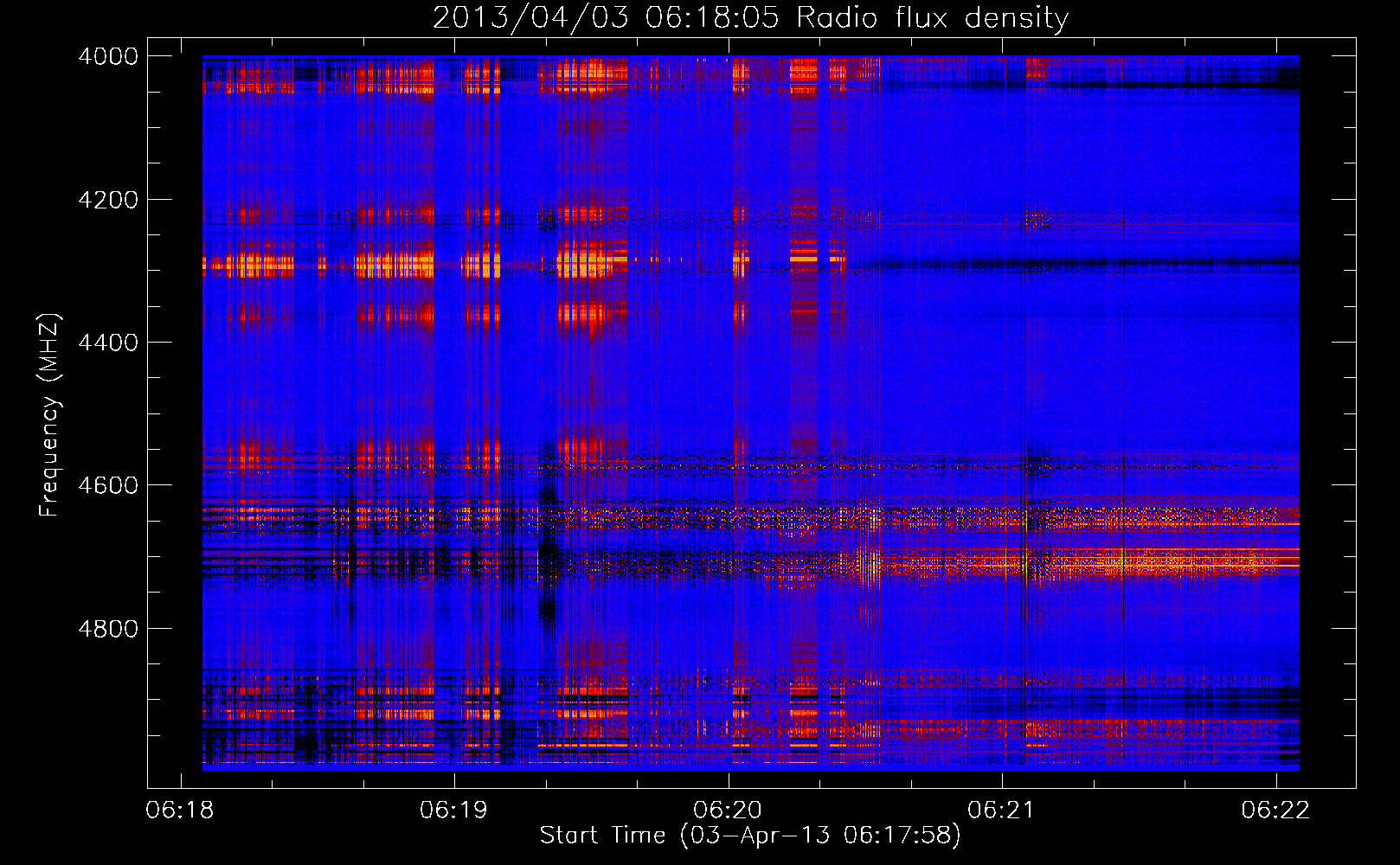The image size is (1400, 865).
Task: Click the 'Start Time (03-Apr-13 06:17:58)' axis title
Action: pos(750,836)
